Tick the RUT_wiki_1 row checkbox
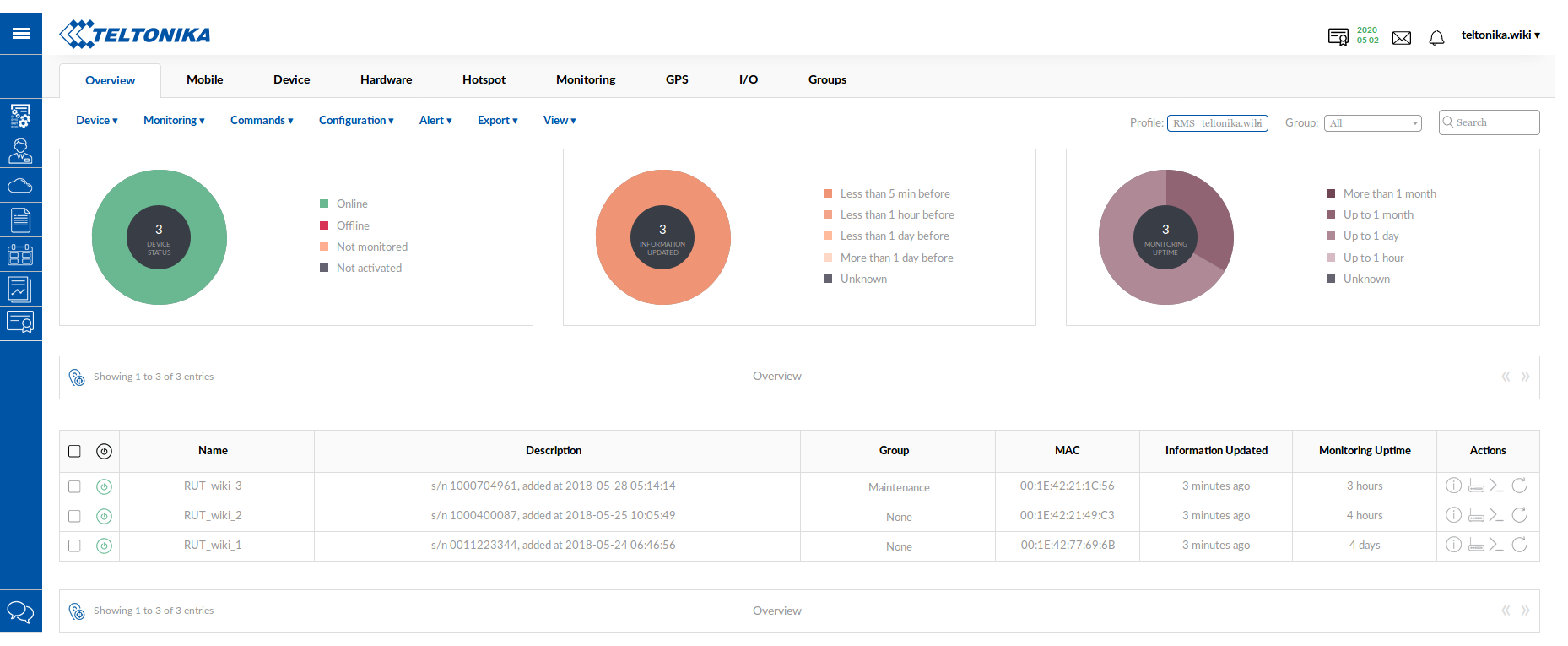The width and height of the screenshot is (1568, 646). pos(74,546)
